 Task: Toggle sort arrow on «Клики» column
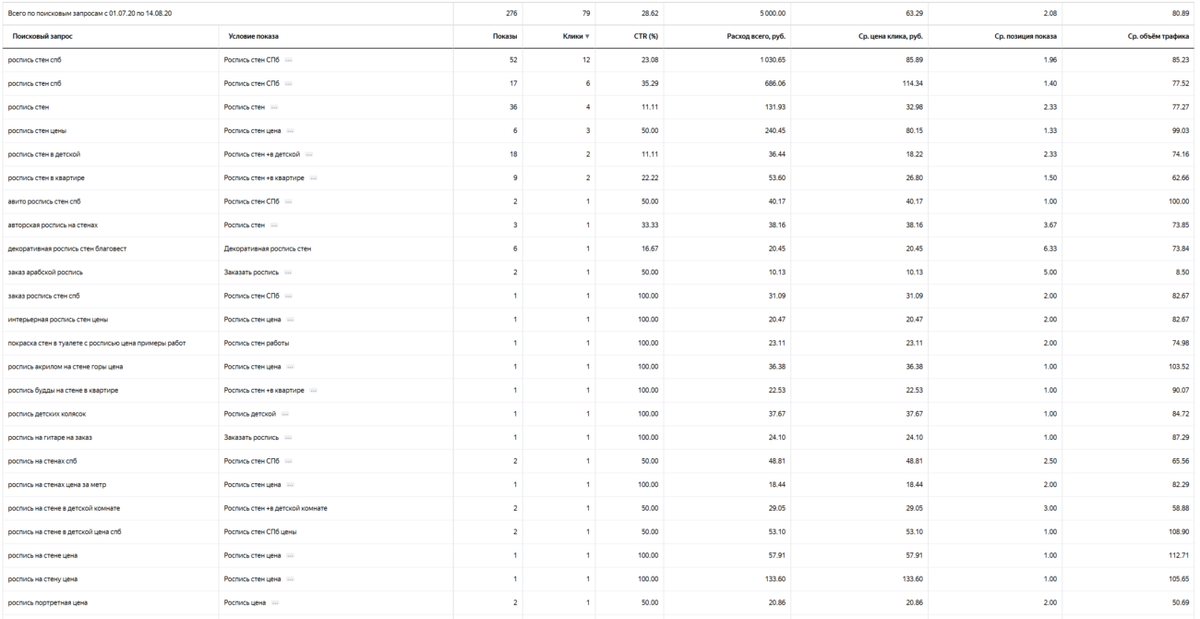tap(587, 36)
